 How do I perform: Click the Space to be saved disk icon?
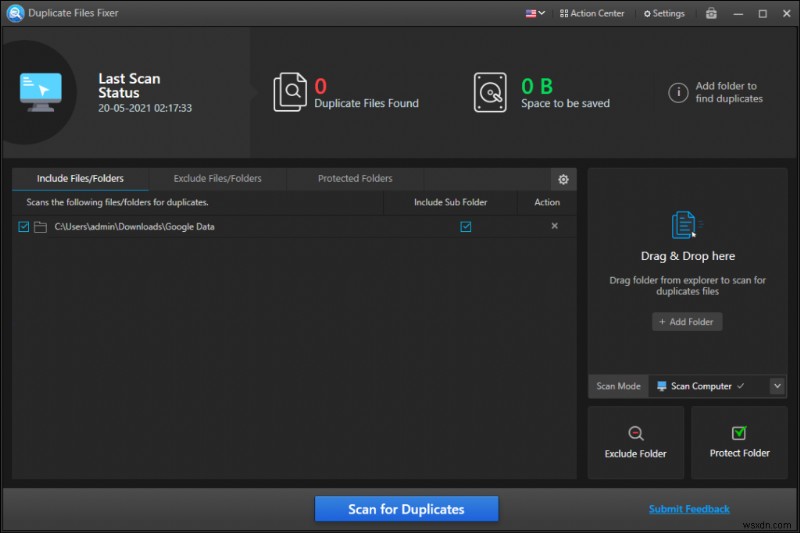(x=491, y=92)
